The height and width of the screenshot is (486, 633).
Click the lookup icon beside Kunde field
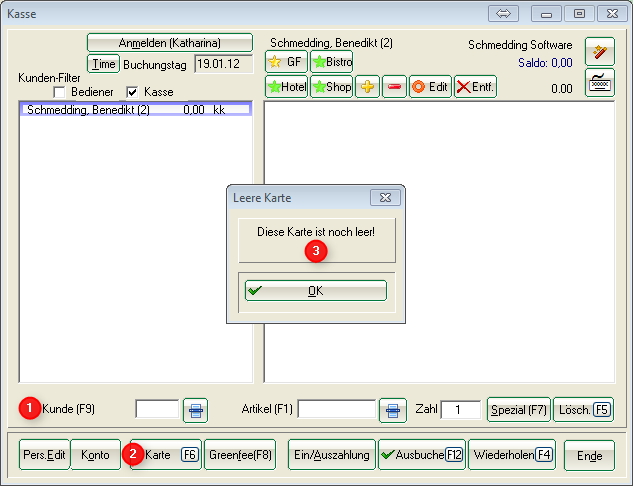pos(195,409)
